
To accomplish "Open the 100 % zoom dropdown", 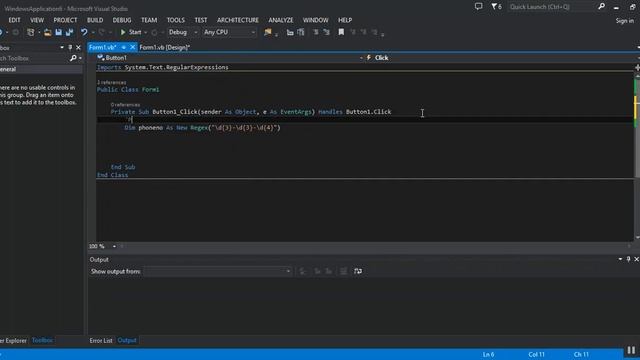I will coord(114,247).
